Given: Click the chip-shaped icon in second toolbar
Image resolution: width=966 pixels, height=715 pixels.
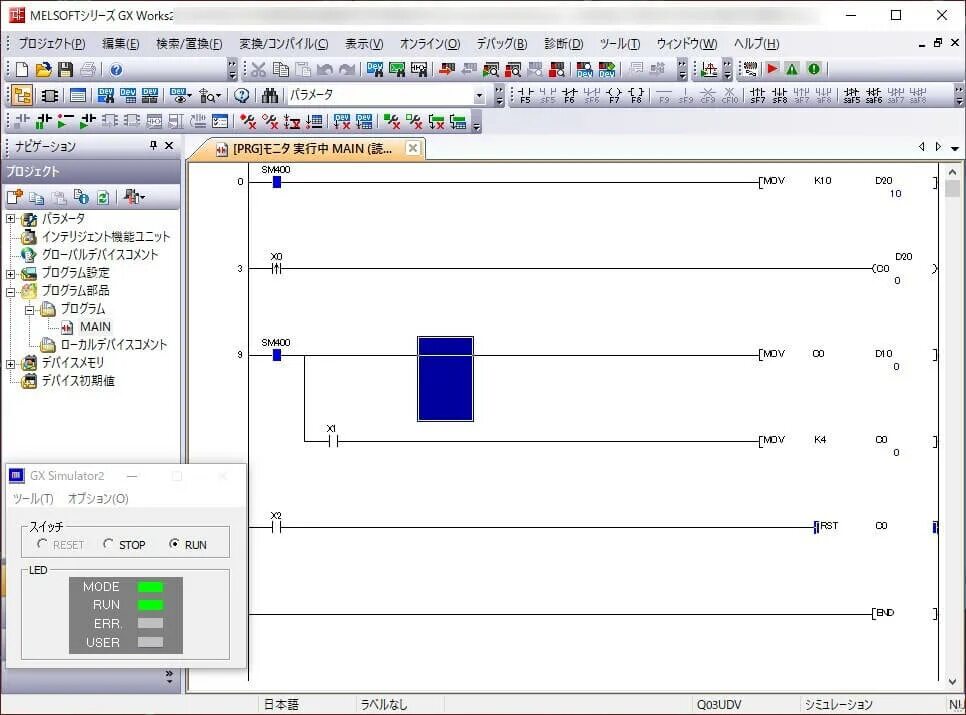Looking at the screenshot, I should [x=49, y=95].
